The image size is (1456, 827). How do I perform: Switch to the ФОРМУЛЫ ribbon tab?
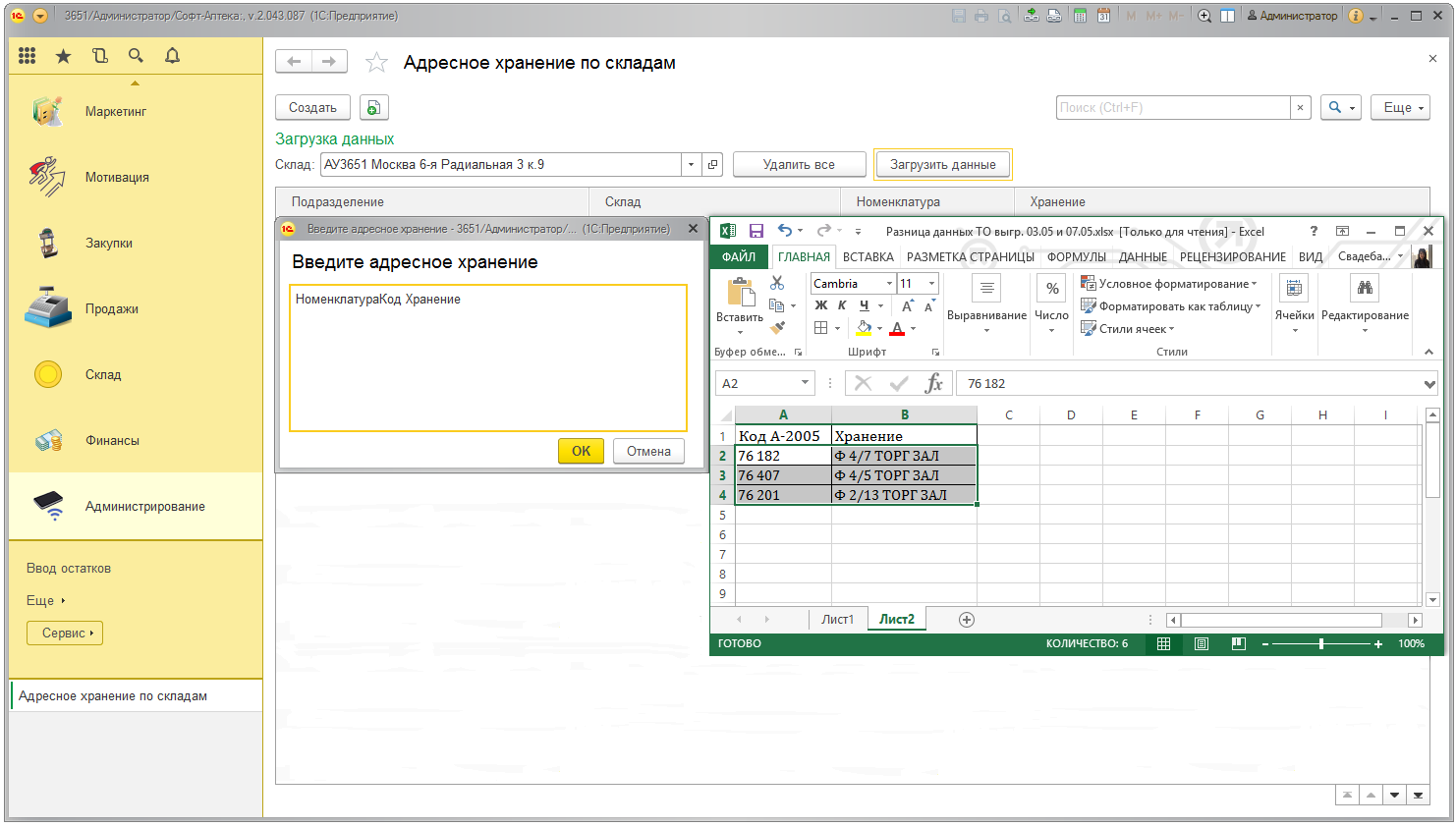tap(1076, 257)
